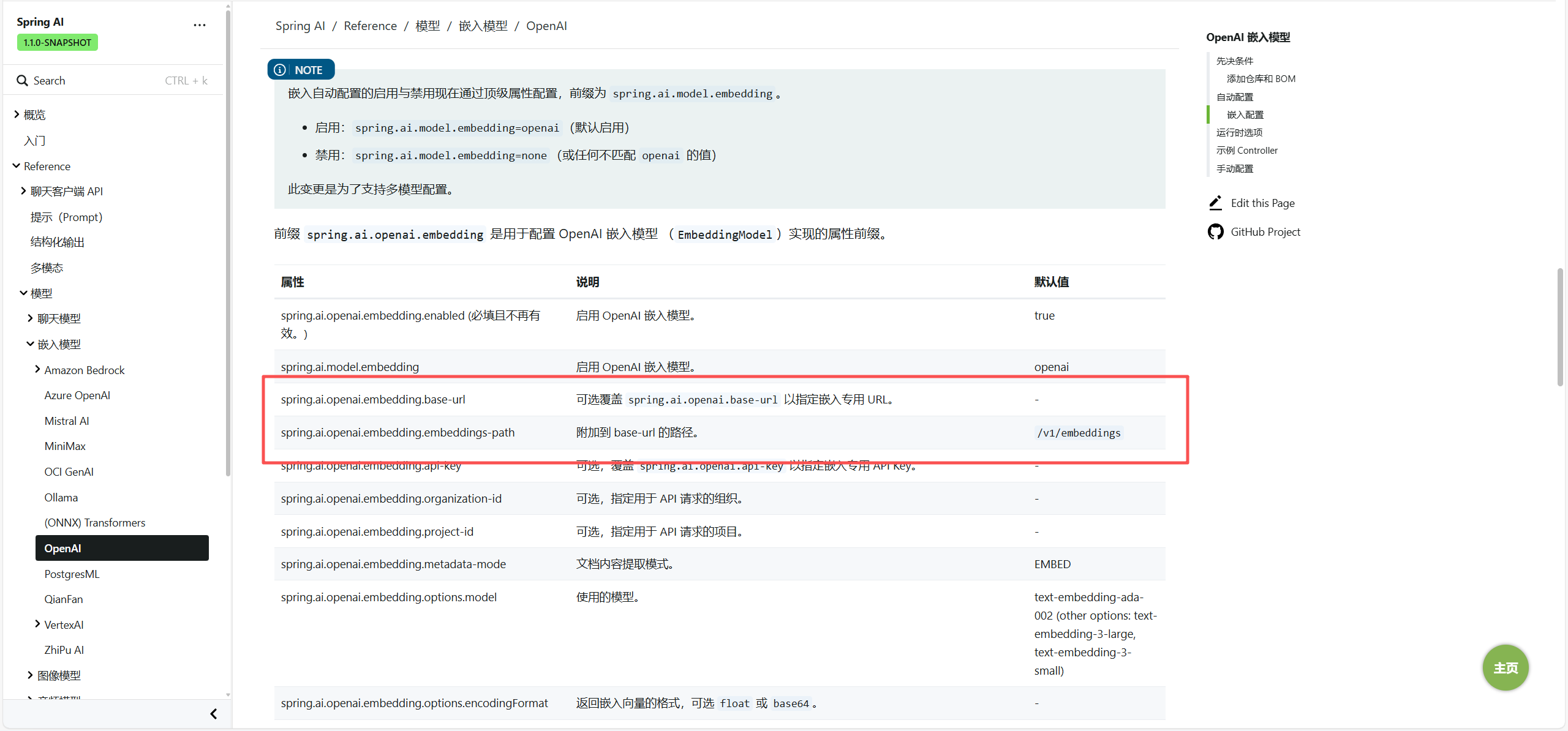Click the 1.1.0-SNAPSHOT version badge
Screen dimensions: 1568x731
pyautogui.click(x=58, y=42)
